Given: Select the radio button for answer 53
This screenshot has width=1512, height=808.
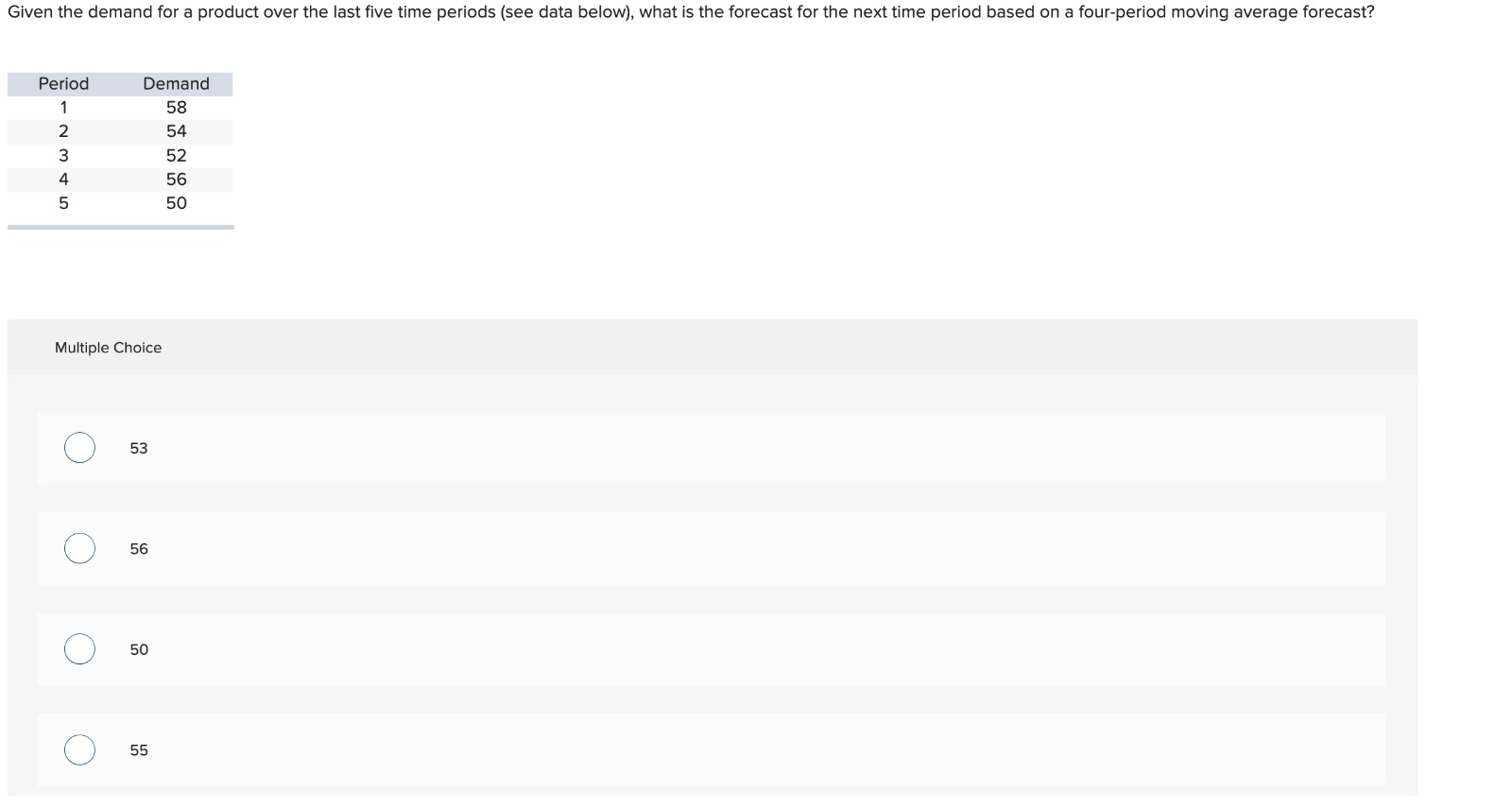Looking at the screenshot, I should [80, 448].
